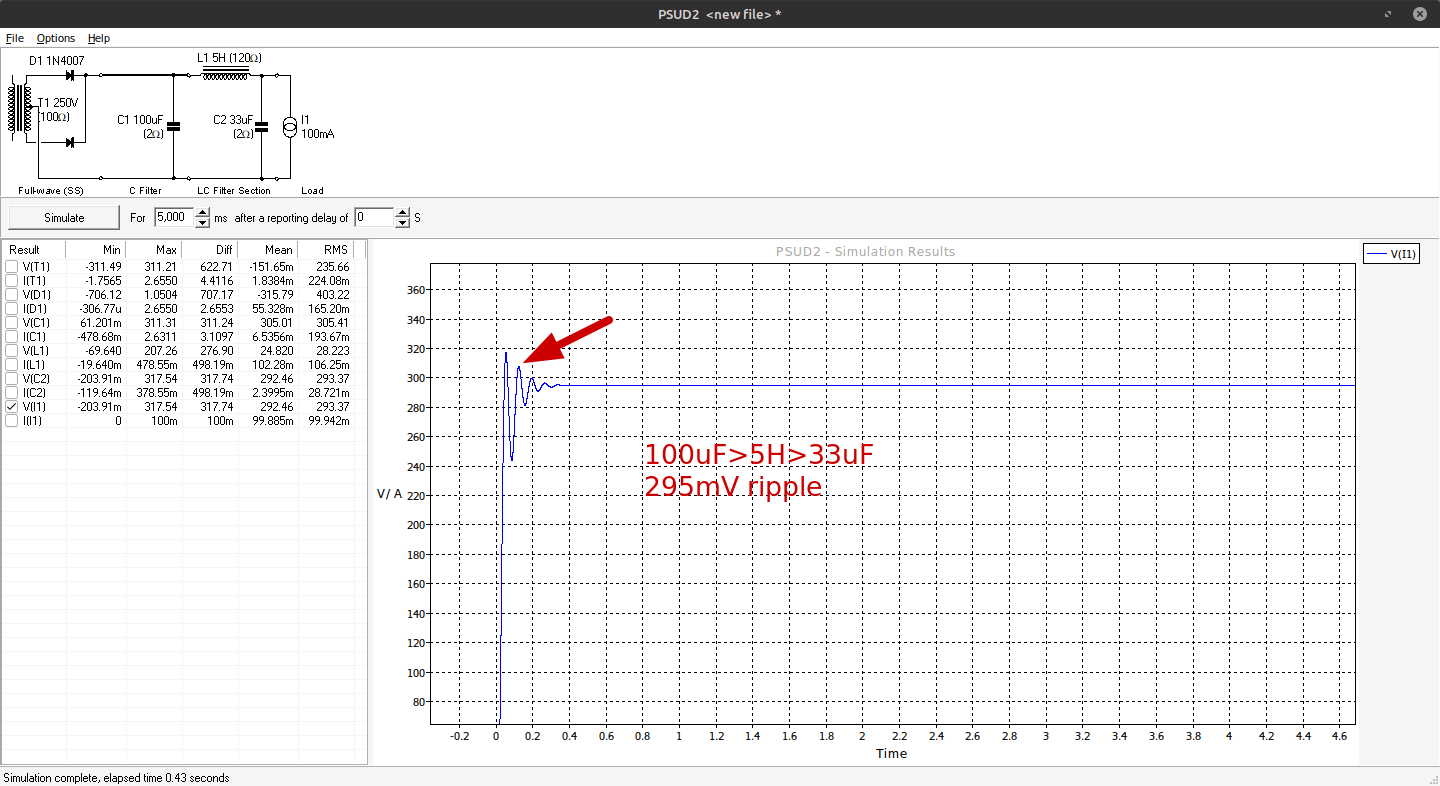Click the Diff column header
The height and width of the screenshot is (786, 1440).
click(210, 250)
